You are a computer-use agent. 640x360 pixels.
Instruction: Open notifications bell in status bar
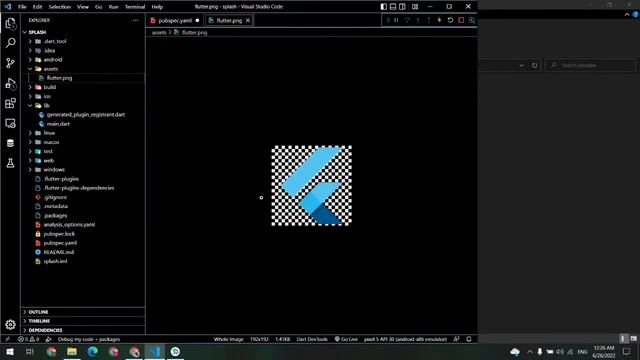[x=469, y=339]
